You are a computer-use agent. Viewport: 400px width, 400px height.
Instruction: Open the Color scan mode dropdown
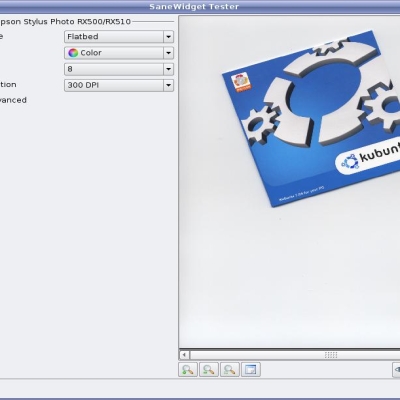click(119, 53)
